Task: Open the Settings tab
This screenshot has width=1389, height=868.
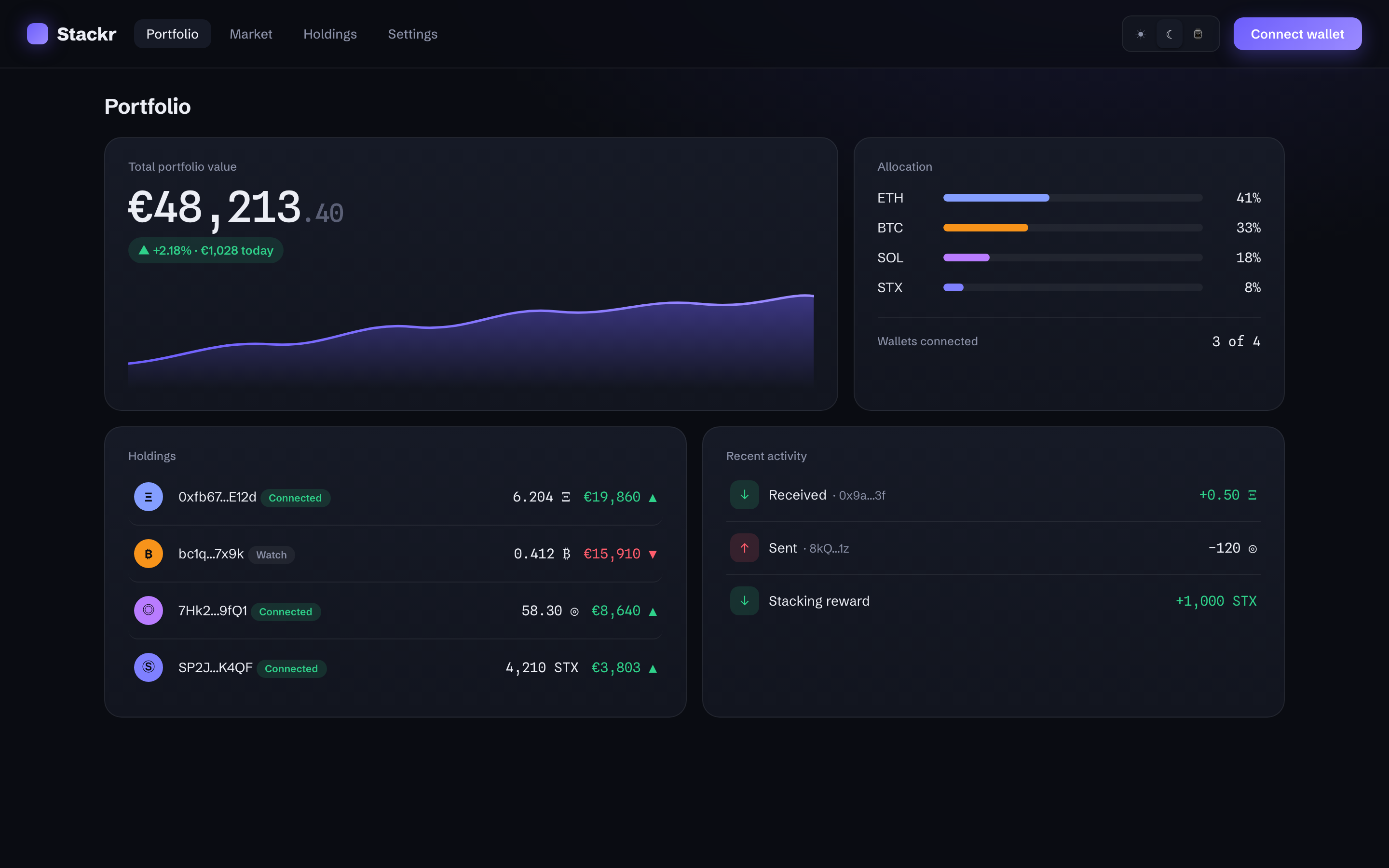Action: (413, 34)
